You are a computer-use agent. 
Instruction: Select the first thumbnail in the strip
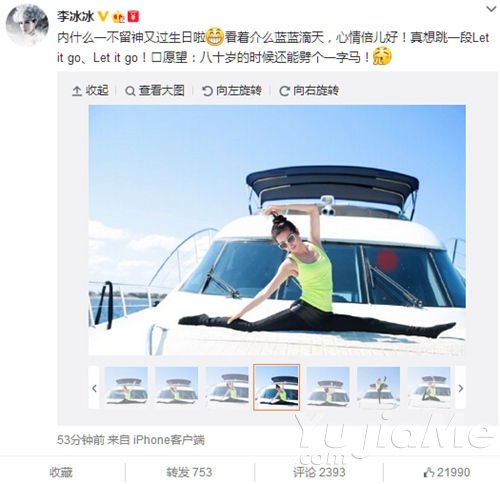126,387
